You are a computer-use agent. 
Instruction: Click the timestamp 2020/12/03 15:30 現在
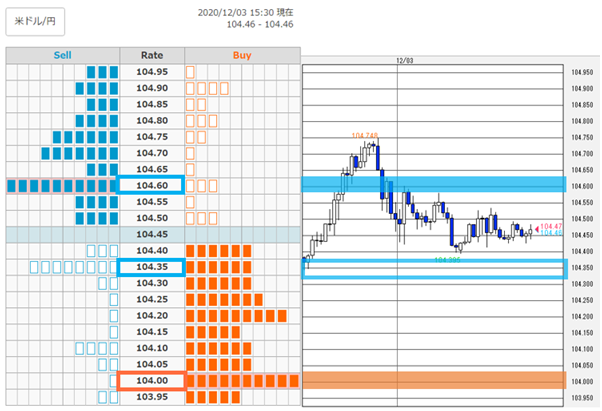click(x=246, y=13)
